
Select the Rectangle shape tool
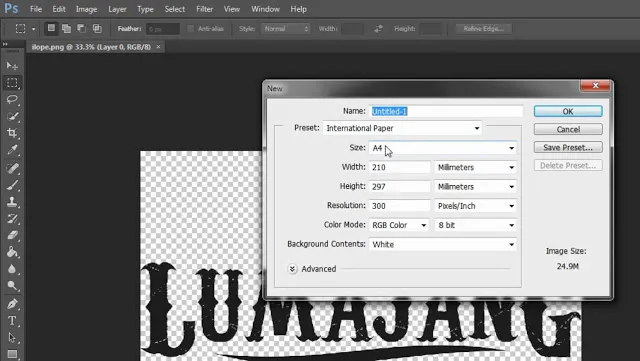point(12,354)
